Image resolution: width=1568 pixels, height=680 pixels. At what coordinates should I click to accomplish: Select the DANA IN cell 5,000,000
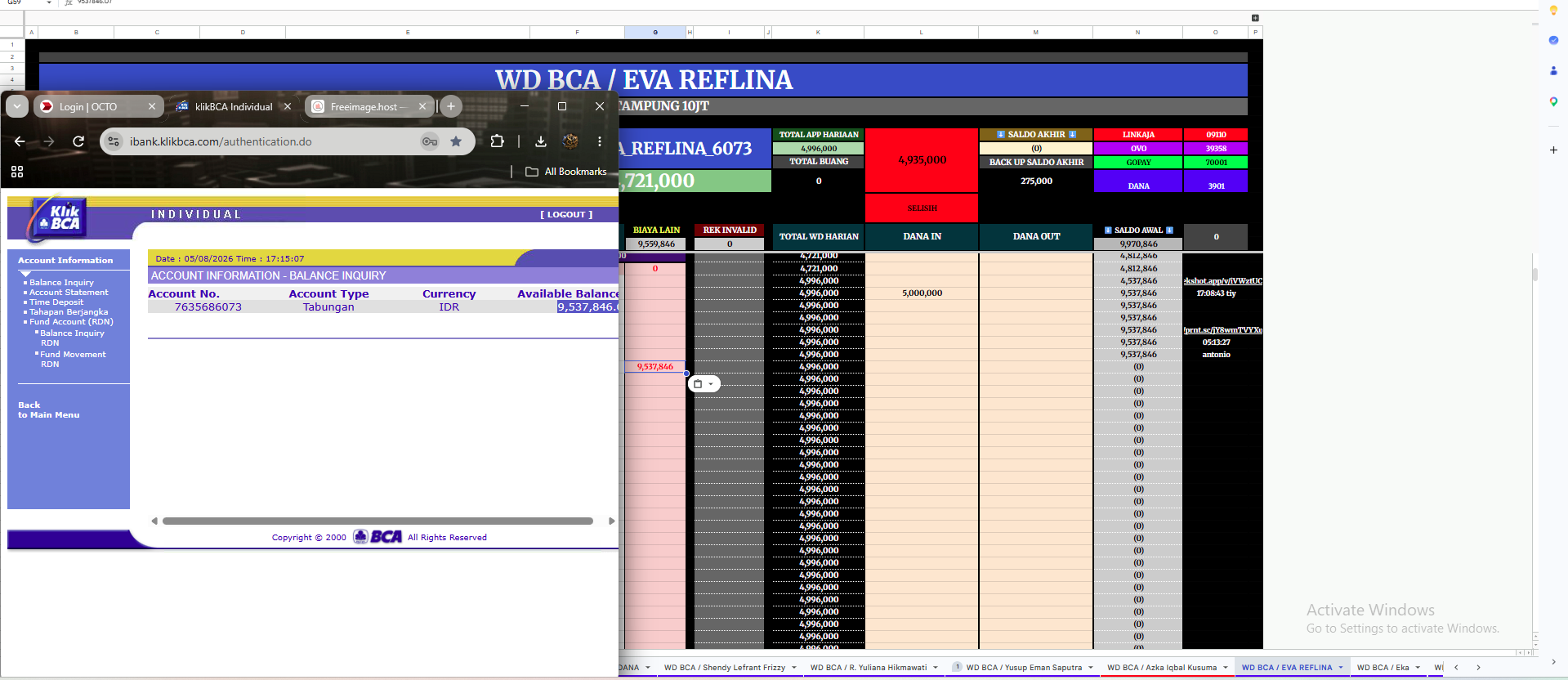pyautogui.click(x=922, y=293)
